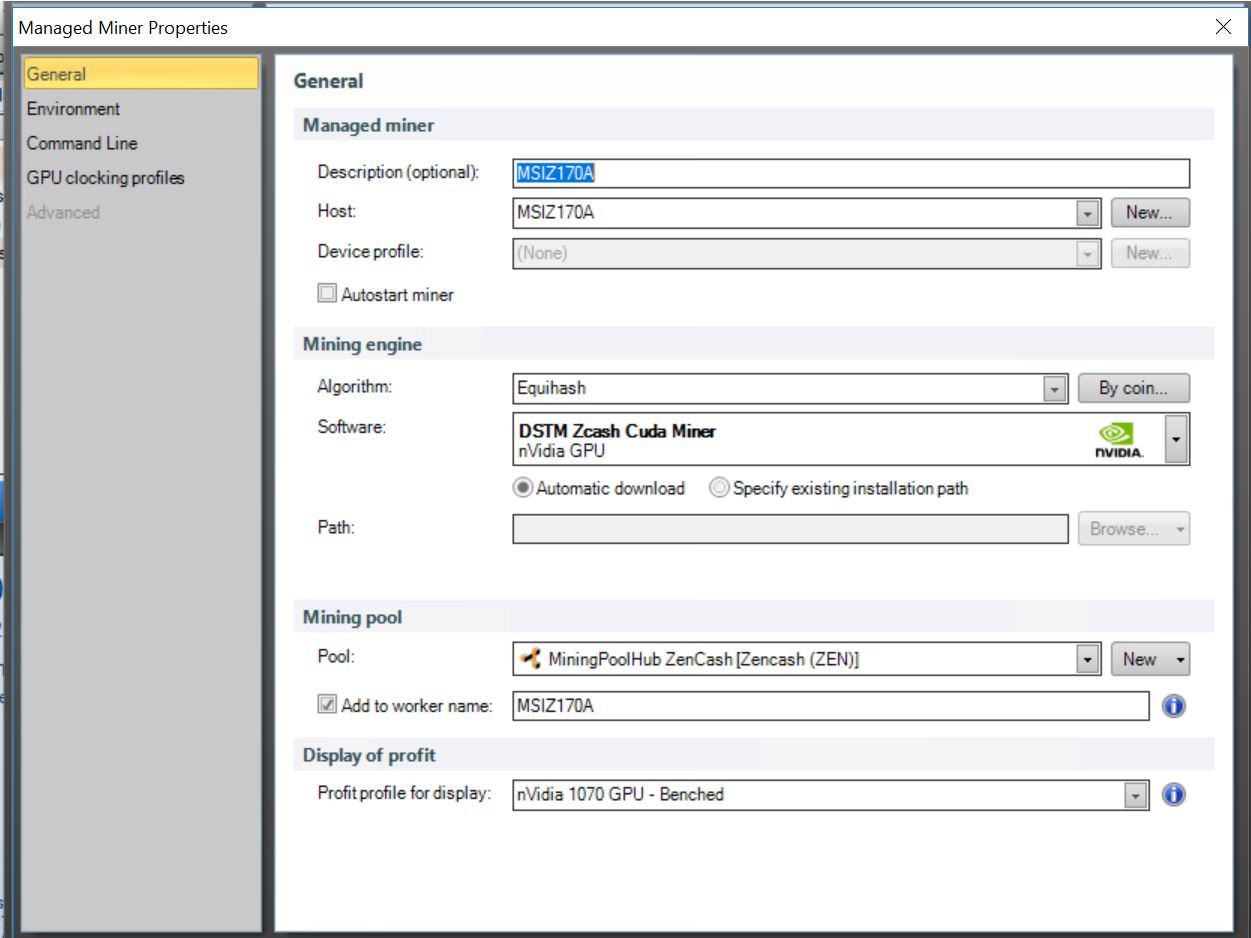Screen dimensions: 1251x938
Task: Click the info icon beside profit profile dropdown
Action: (x=1174, y=795)
